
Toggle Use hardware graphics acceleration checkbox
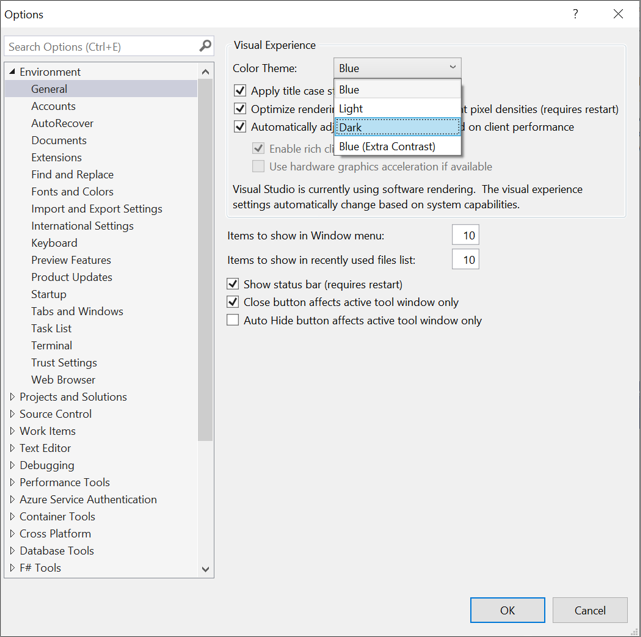pyautogui.click(x=258, y=166)
